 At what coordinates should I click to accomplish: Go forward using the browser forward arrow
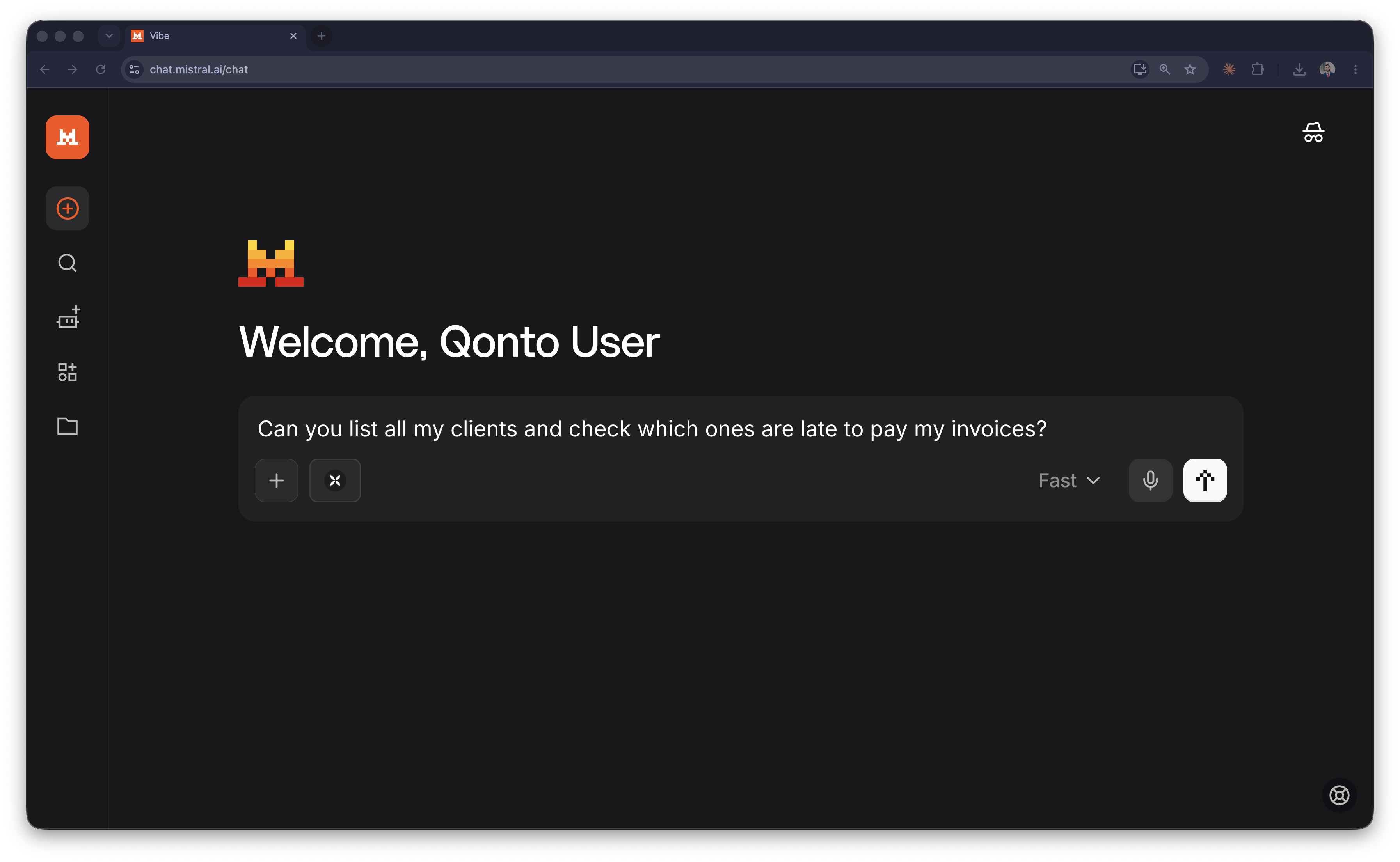[73, 69]
